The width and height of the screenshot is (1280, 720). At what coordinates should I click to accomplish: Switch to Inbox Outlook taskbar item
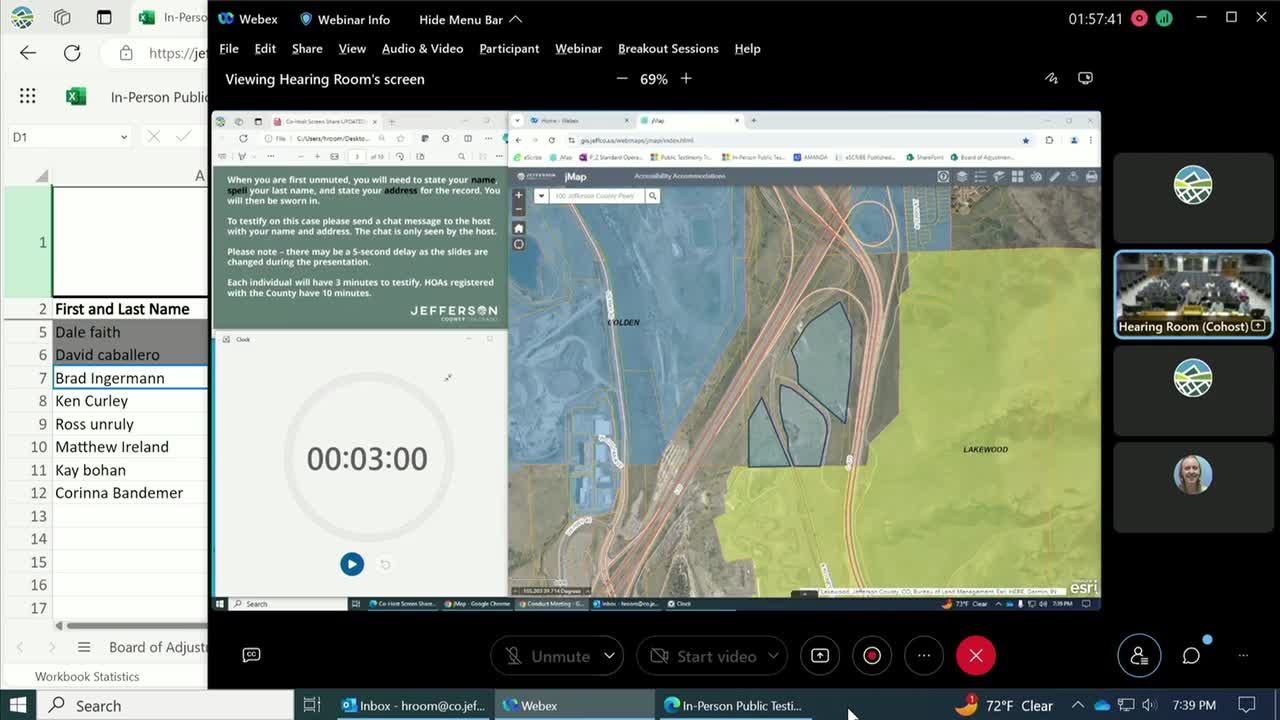413,705
